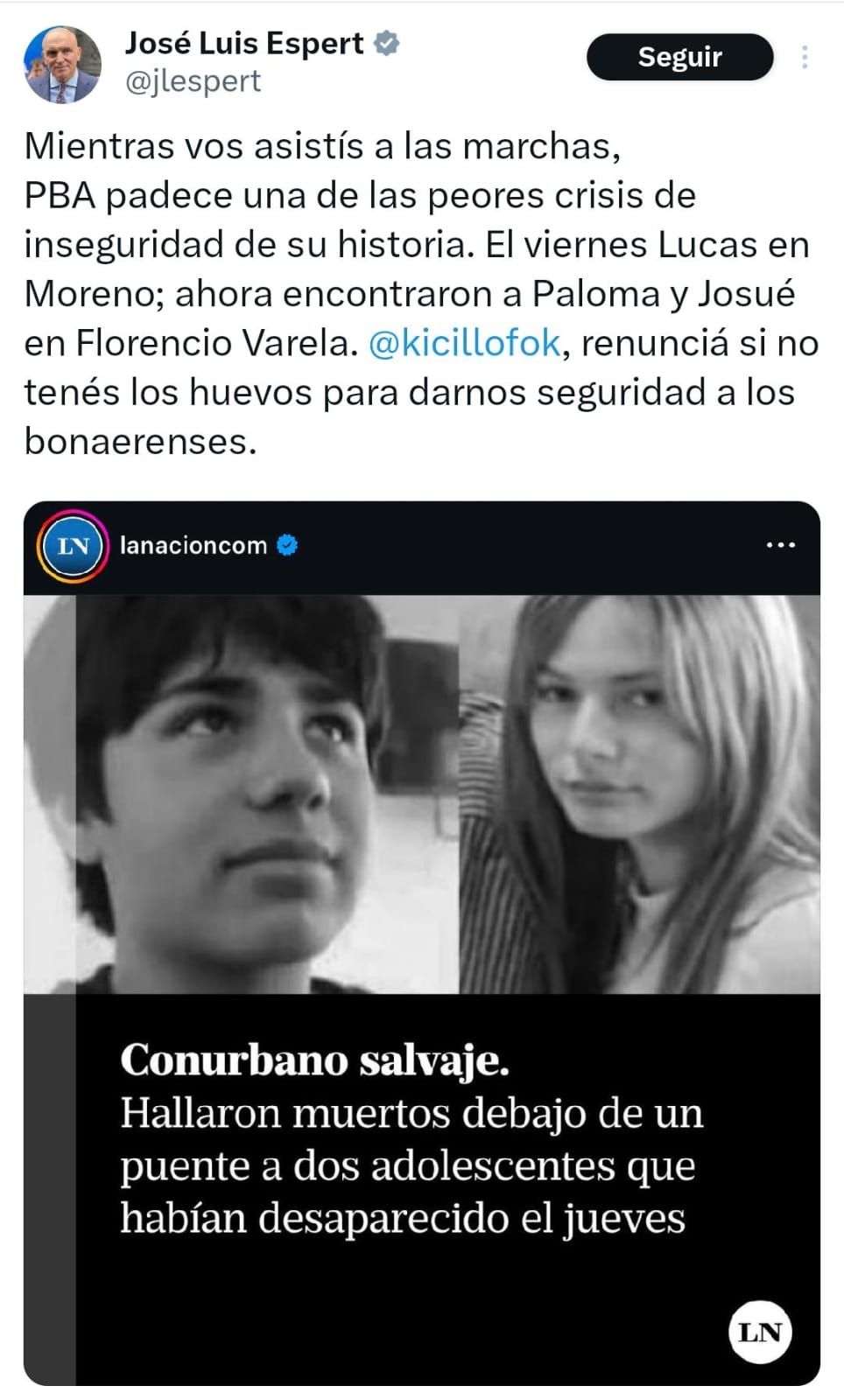Click the dark header bar of the embedded post
844x1400 pixels.
(x=422, y=548)
